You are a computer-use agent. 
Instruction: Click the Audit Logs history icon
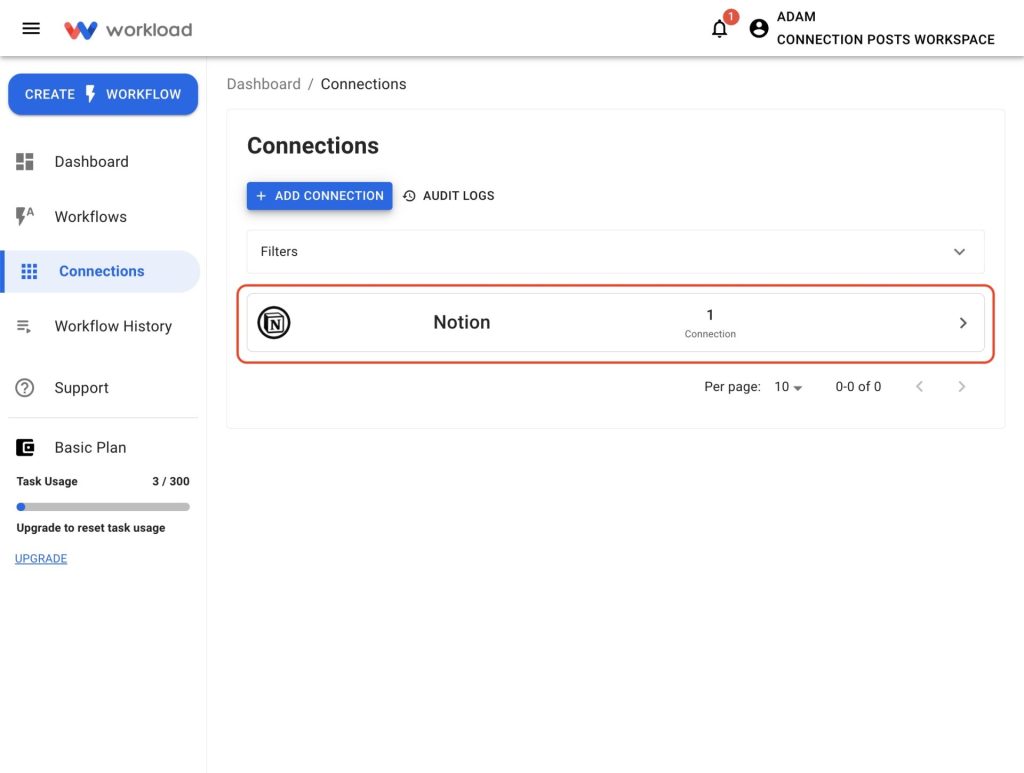pyautogui.click(x=409, y=196)
